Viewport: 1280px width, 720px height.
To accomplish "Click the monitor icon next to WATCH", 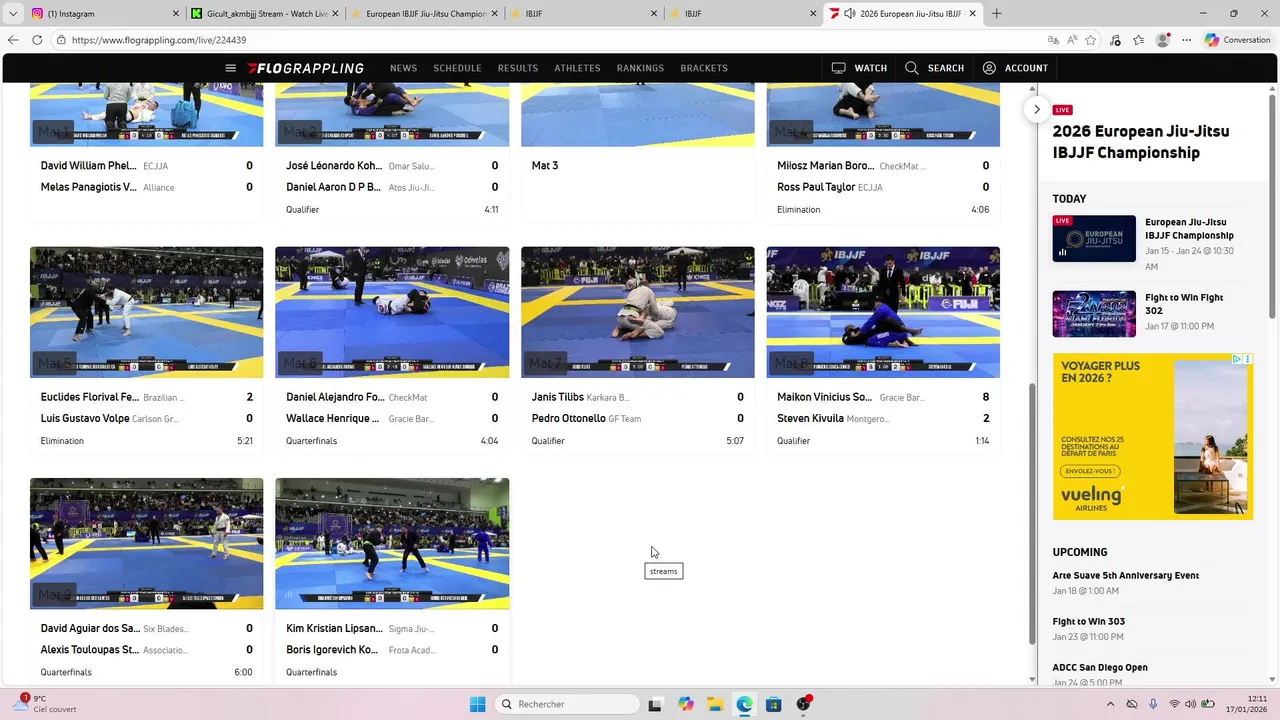I will (839, 68).
